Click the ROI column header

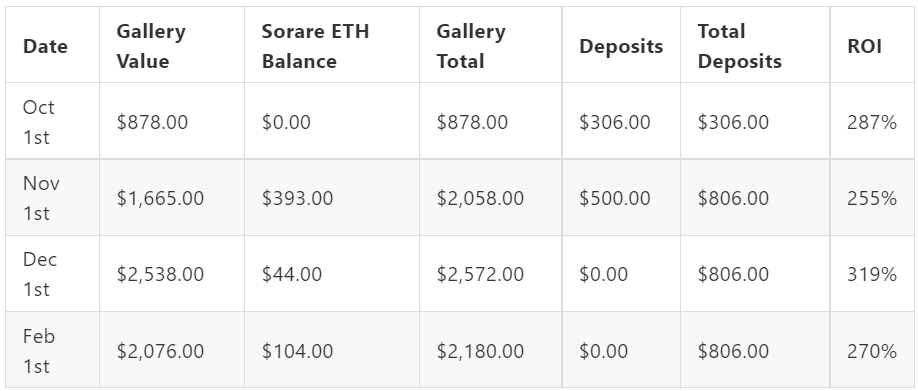pyautogui.click(x=872, y=45)
